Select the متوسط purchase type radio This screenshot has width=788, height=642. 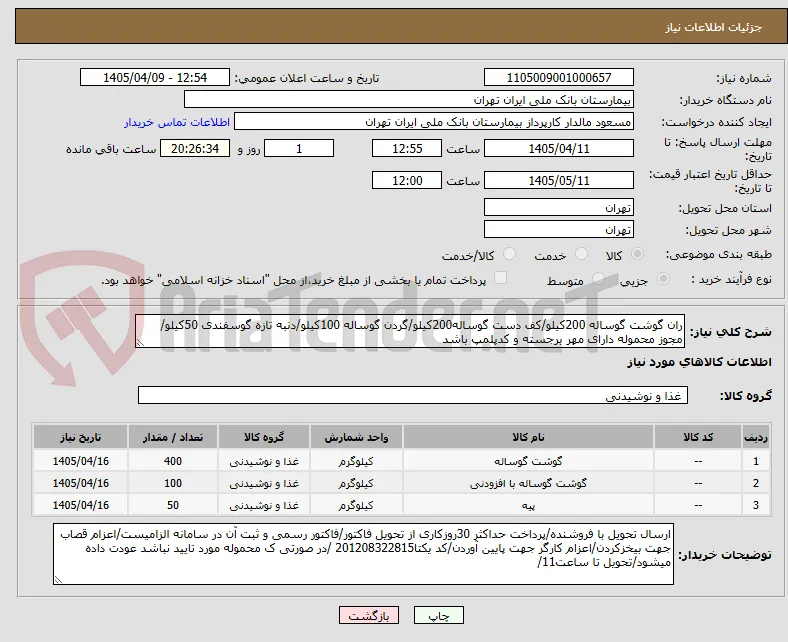pyautogui.click(x=599, y=279)
